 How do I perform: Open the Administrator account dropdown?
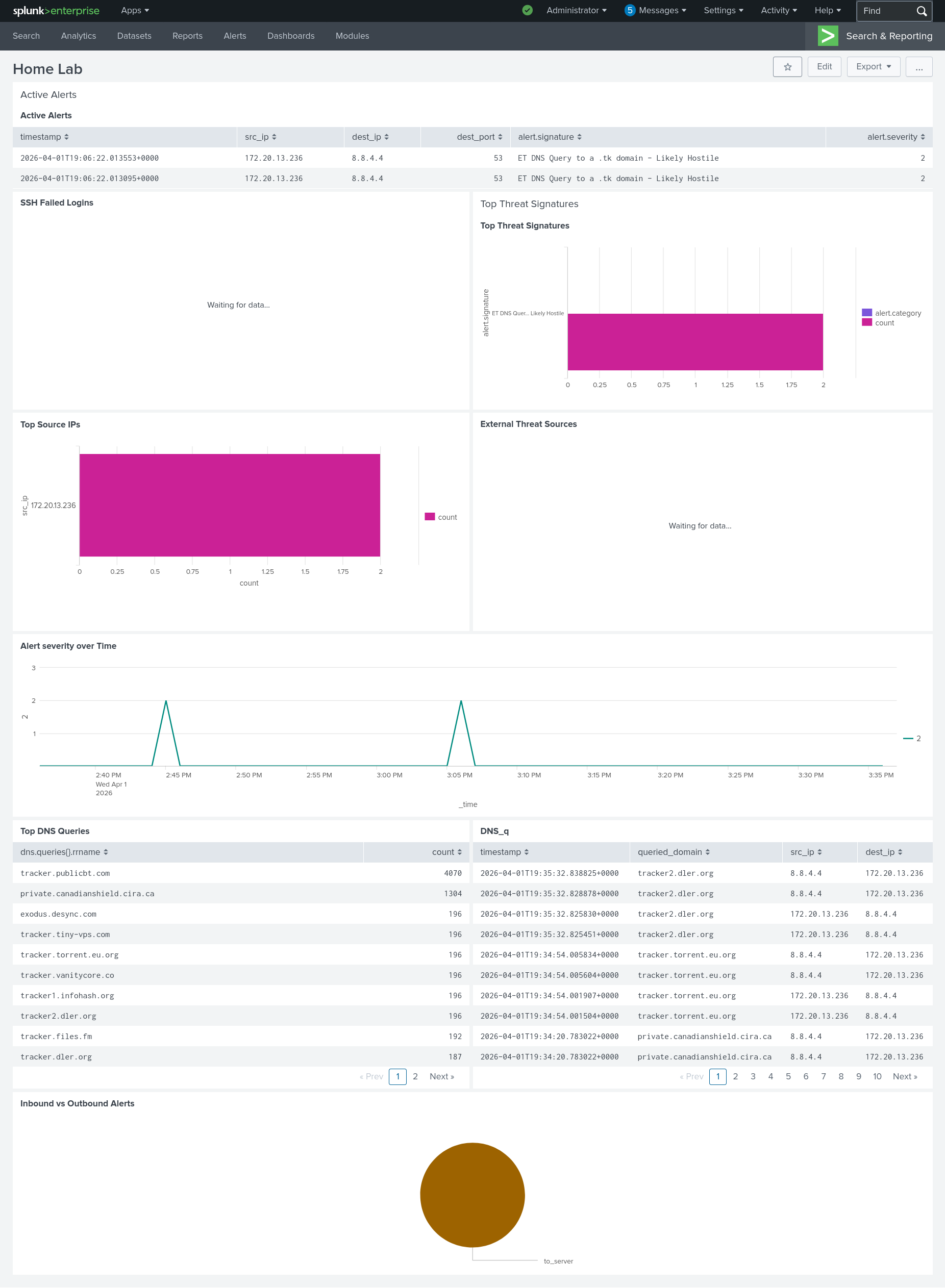pyautogui.click(x=577, y=10)
